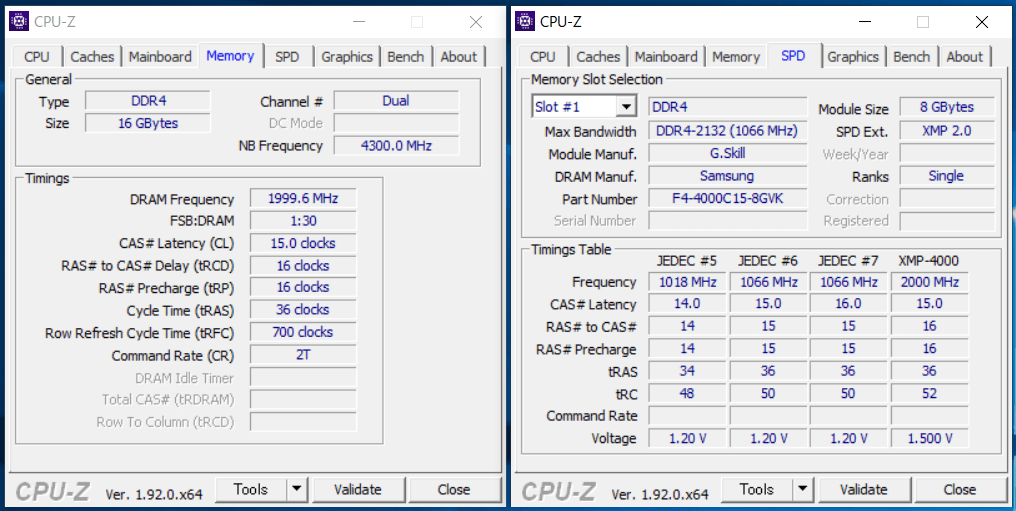This screenshot has width=1016, height=511.
Task: Click CPU-Z app icon in right window title bar
Action: 525,21
